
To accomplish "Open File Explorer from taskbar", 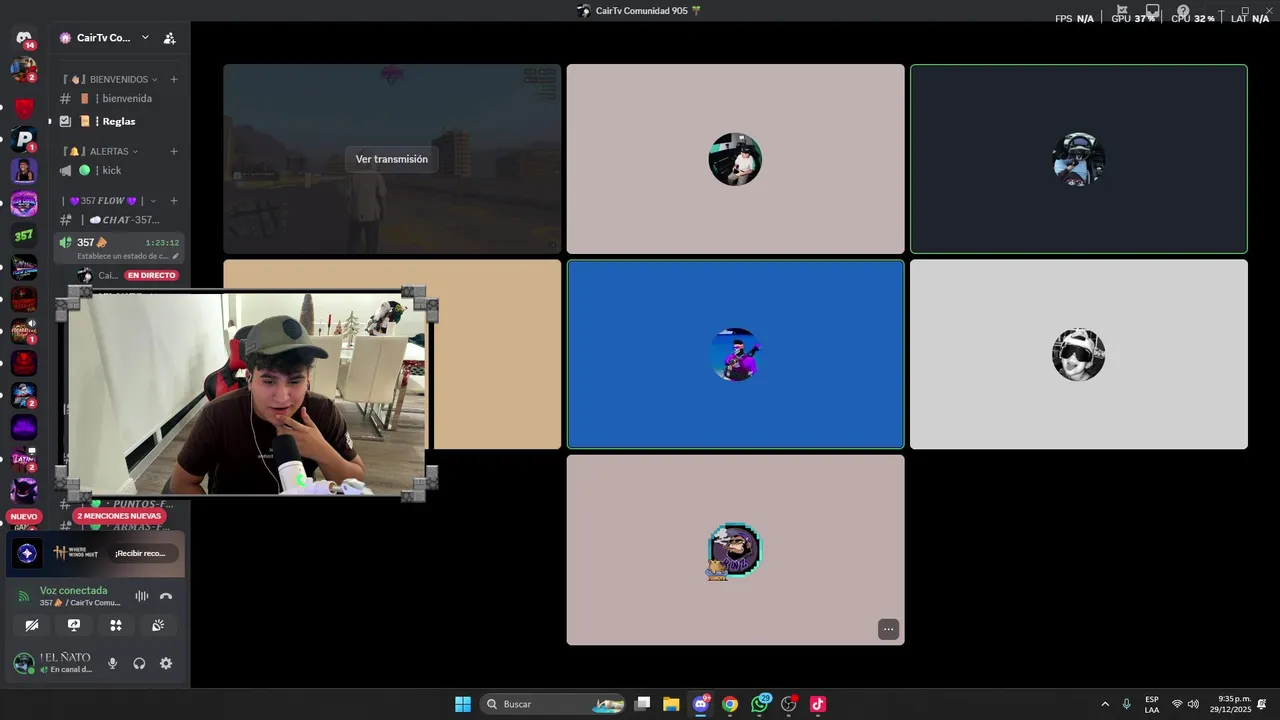I will point(671,704).
